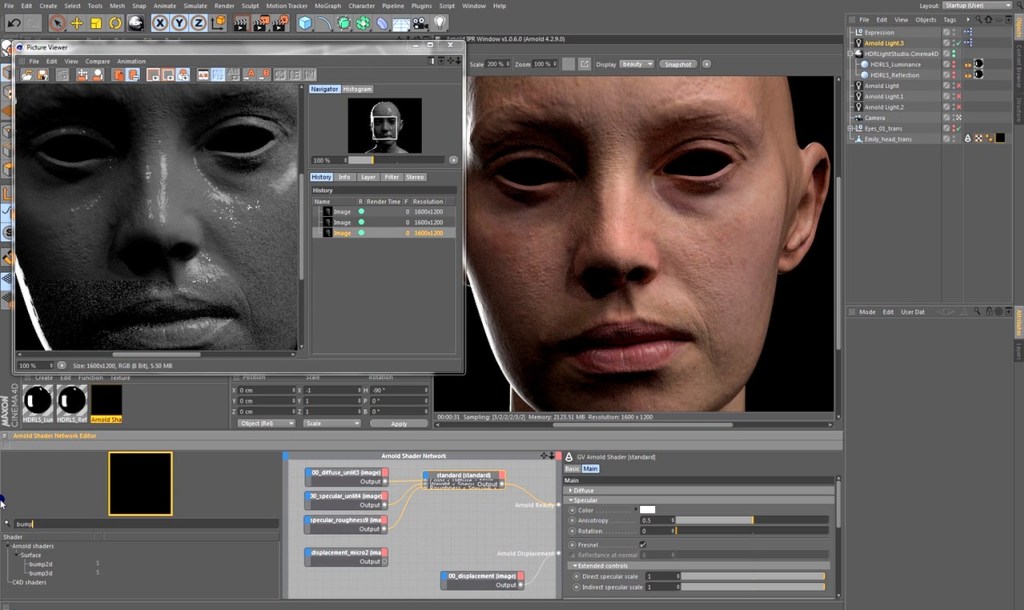This screenshot has width=1024, height=610.
Task: Select the yellow Scale tool icon
Action: (96, 24)
